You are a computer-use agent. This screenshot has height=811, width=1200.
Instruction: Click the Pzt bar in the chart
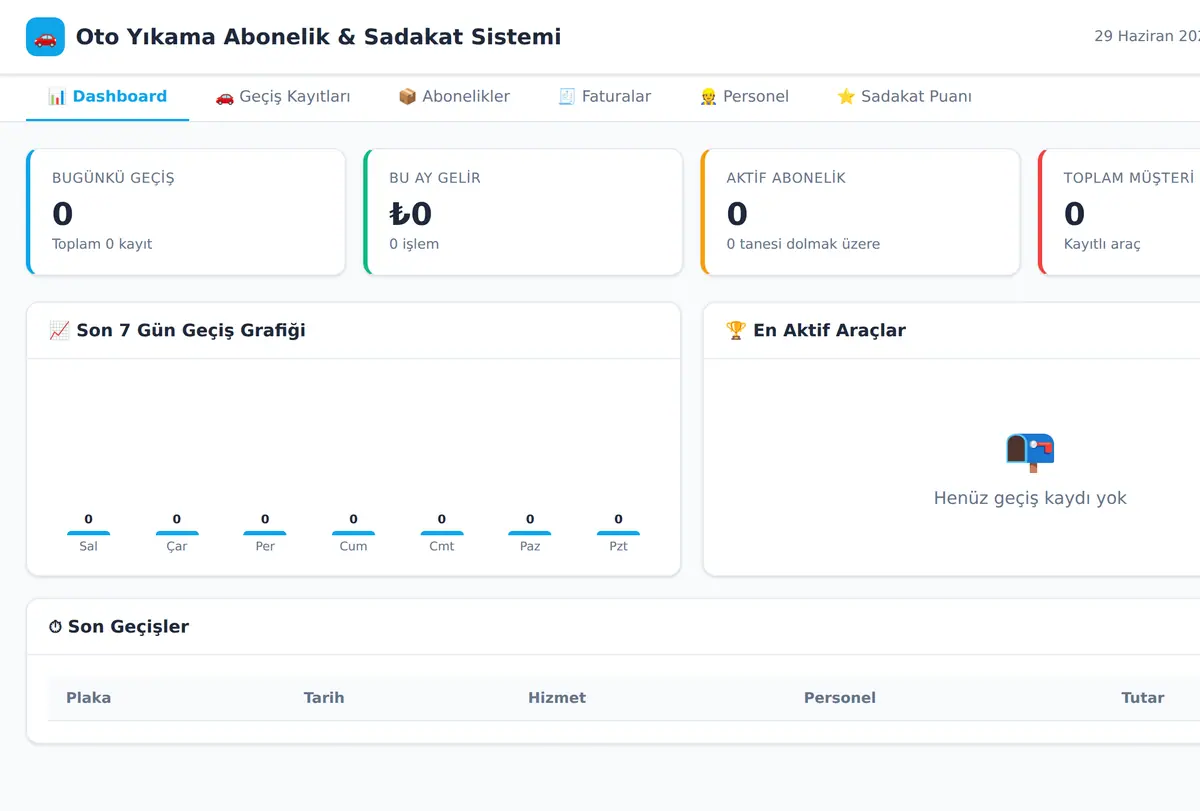[618, 533]
